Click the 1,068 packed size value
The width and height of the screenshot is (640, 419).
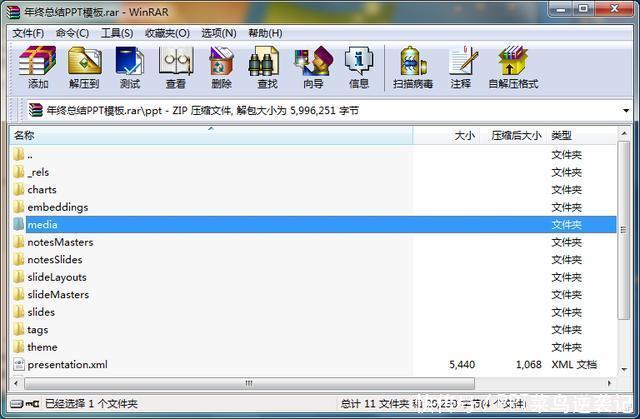coord(529,364)
